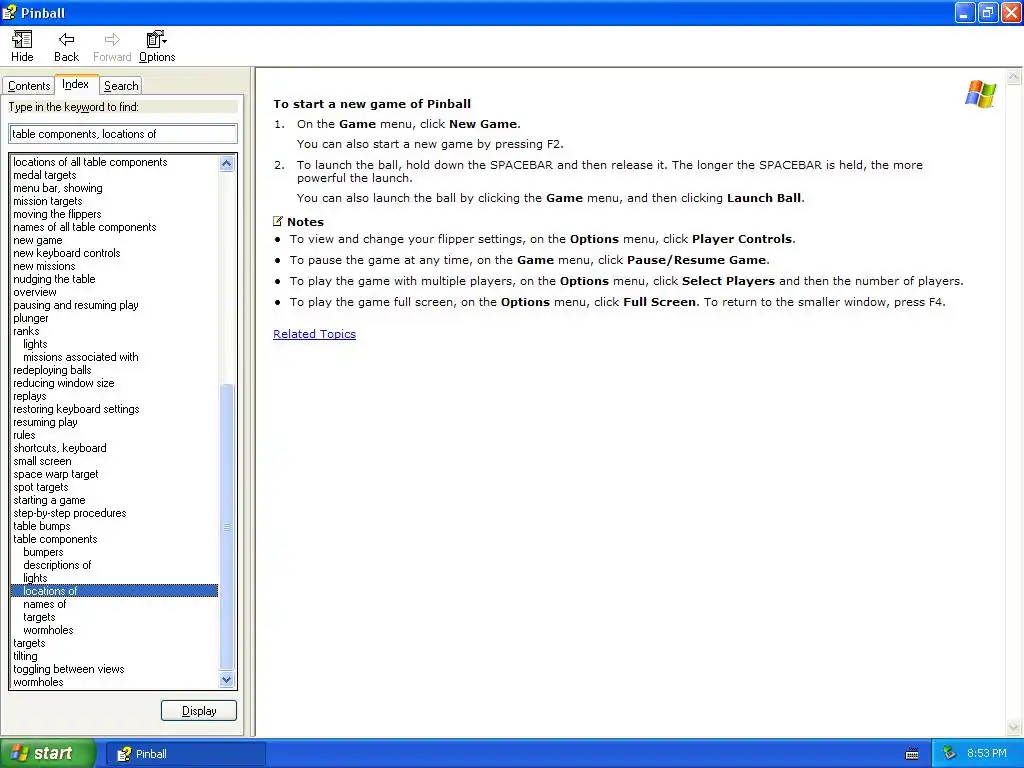Click the help pane scroll up arrow
Image resolution: width=1024 pixels, height=768 pixels.
tap(1014, 77)
